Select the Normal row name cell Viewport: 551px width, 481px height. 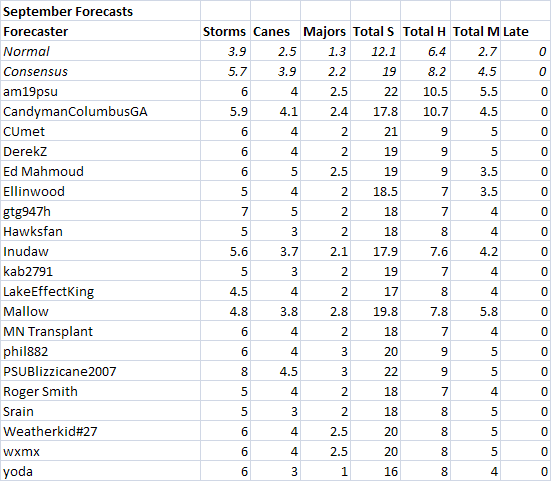tap(101, 51)
